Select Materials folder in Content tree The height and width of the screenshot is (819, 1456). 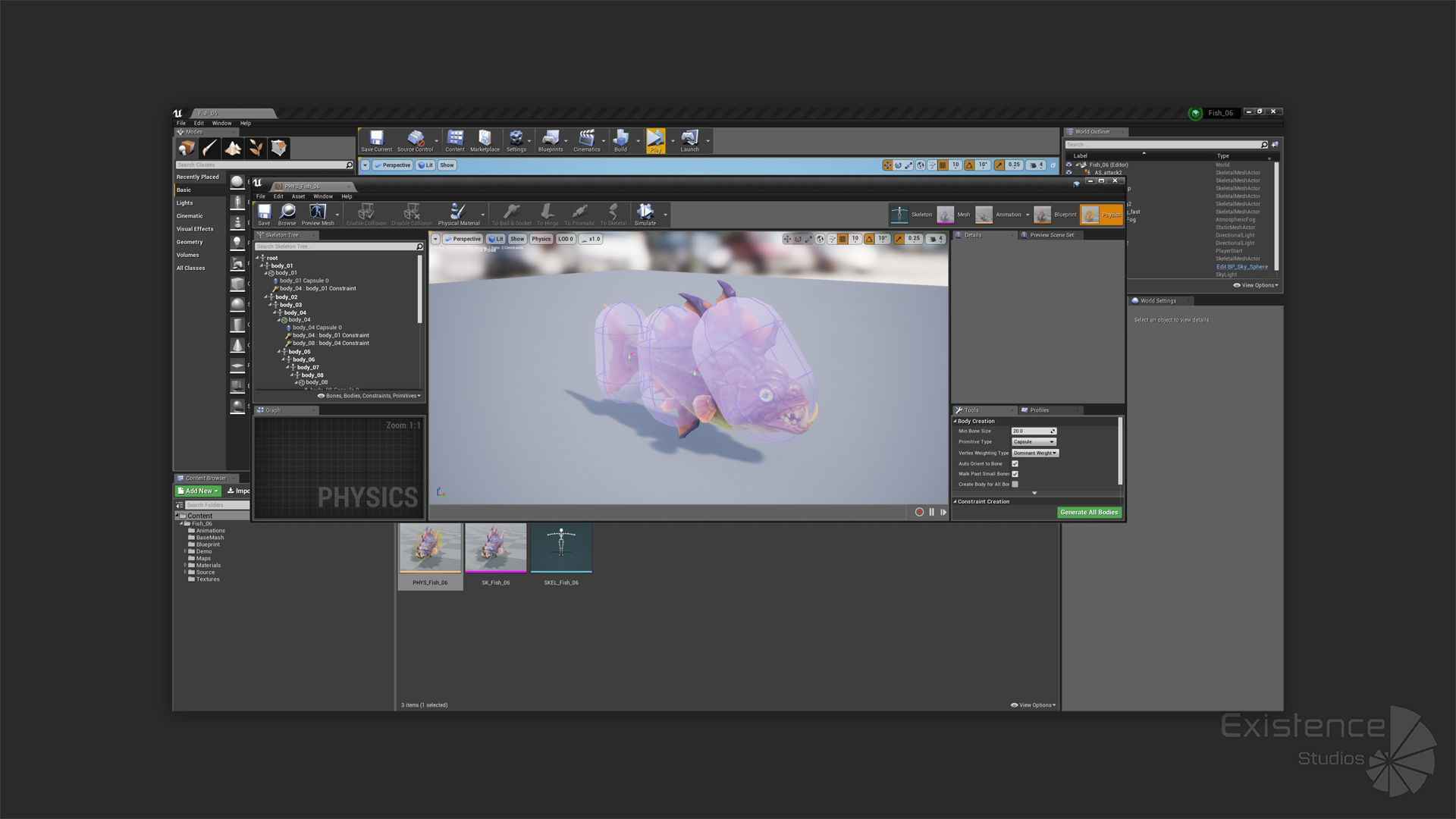pos(208,565)
